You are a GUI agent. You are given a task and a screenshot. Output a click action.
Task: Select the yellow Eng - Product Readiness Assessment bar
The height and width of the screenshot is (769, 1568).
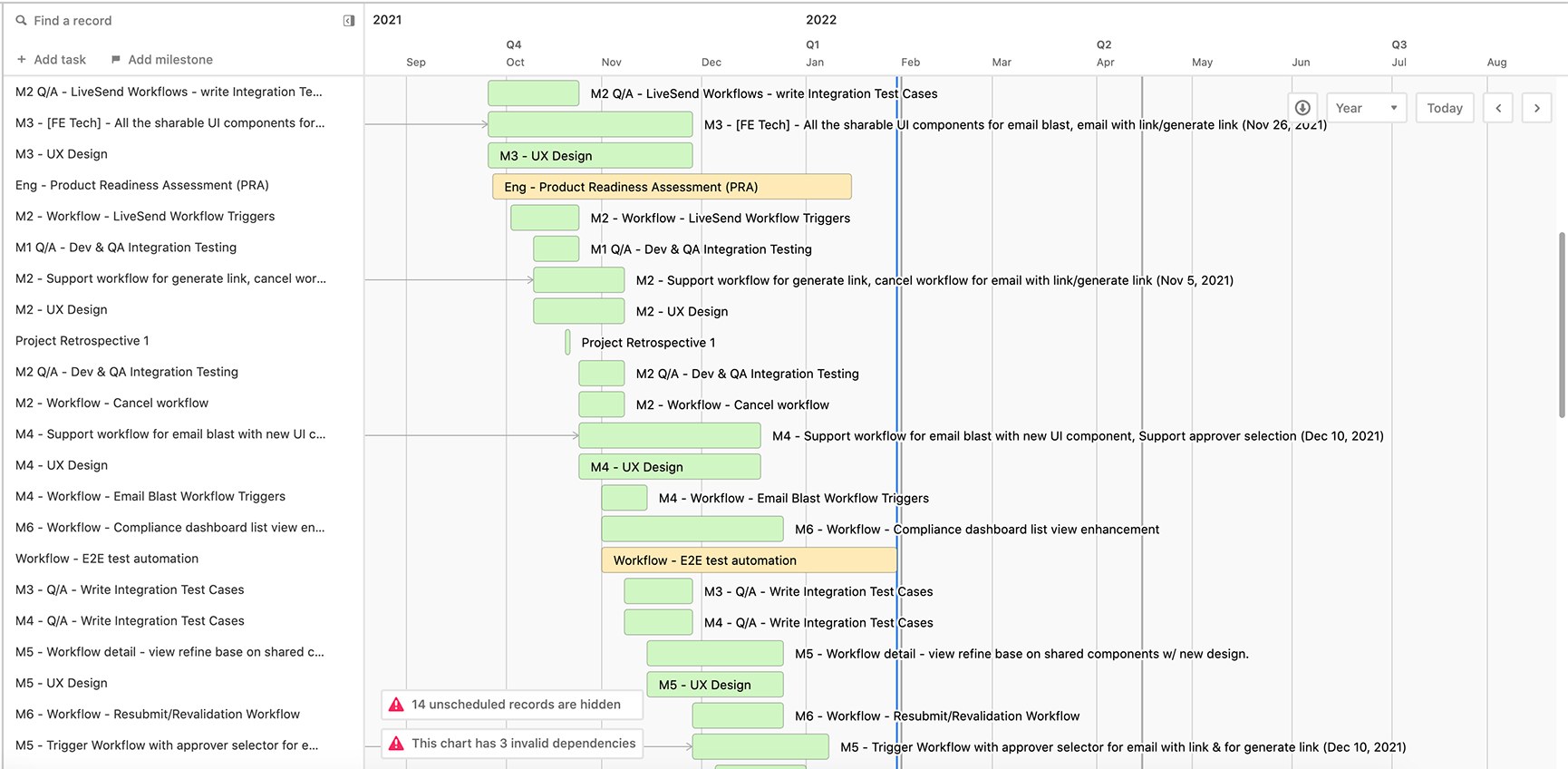672,187
